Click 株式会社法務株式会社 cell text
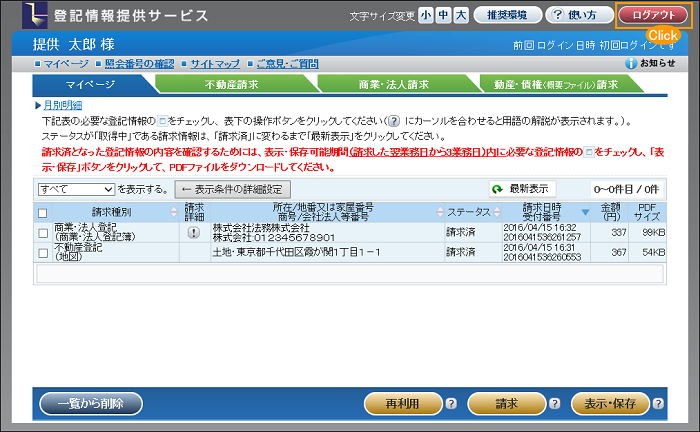The image size is (700, 432). click(261, 228)
